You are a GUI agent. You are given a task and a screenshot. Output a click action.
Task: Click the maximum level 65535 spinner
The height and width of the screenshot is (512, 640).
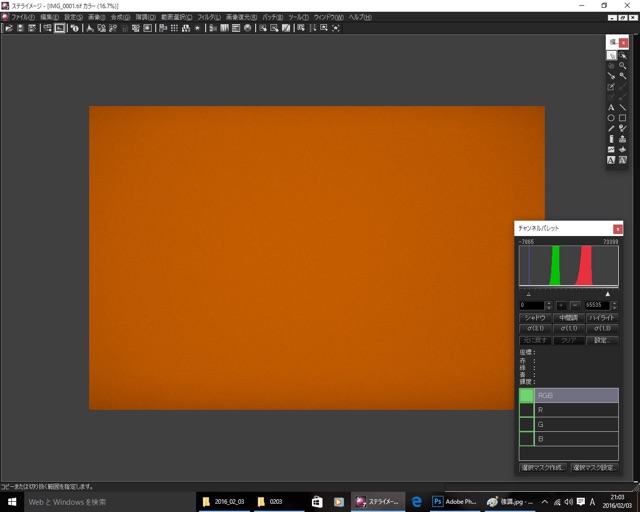tap(600, 305)
